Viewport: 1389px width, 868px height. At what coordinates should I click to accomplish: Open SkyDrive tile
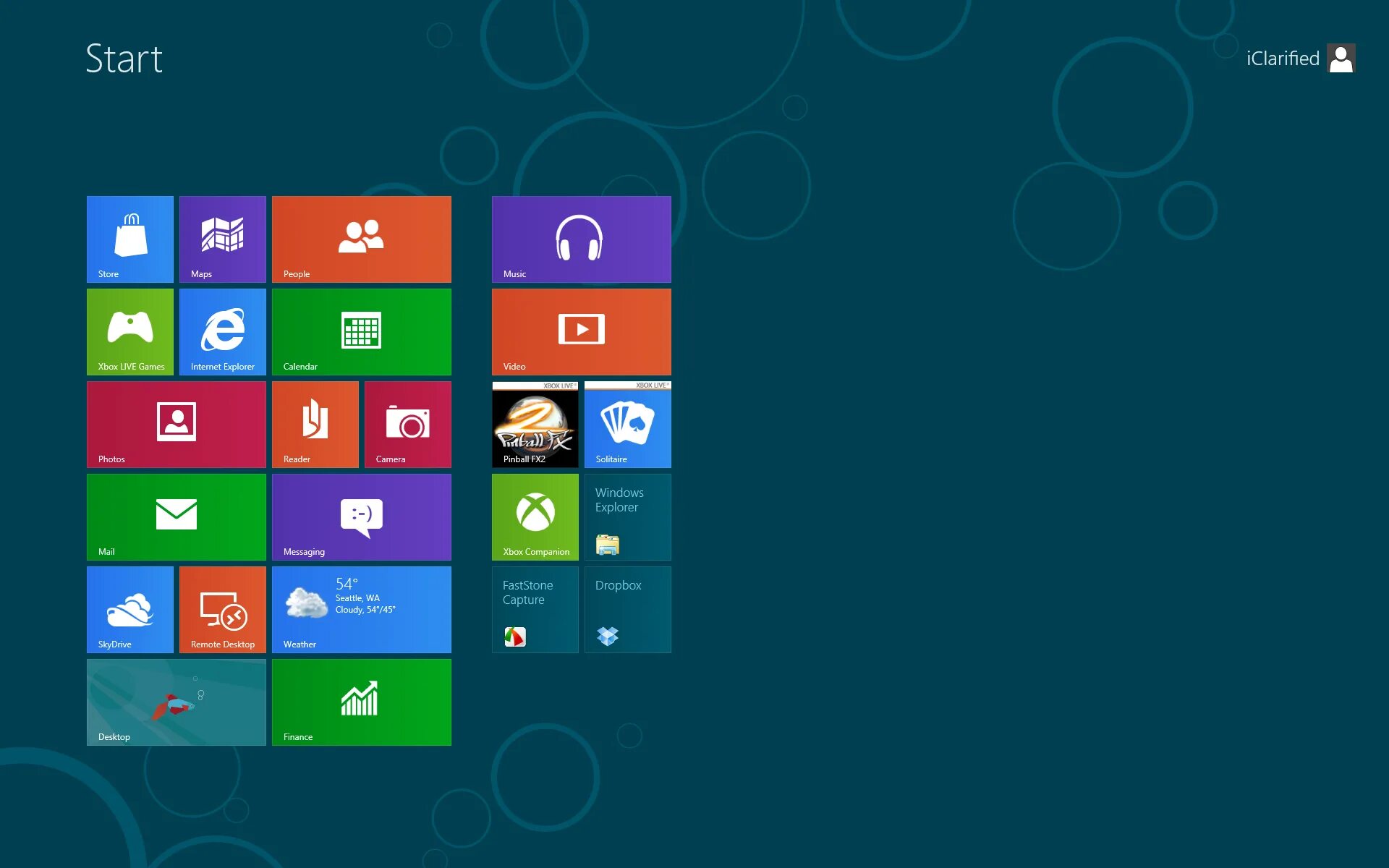coord(130,609)
